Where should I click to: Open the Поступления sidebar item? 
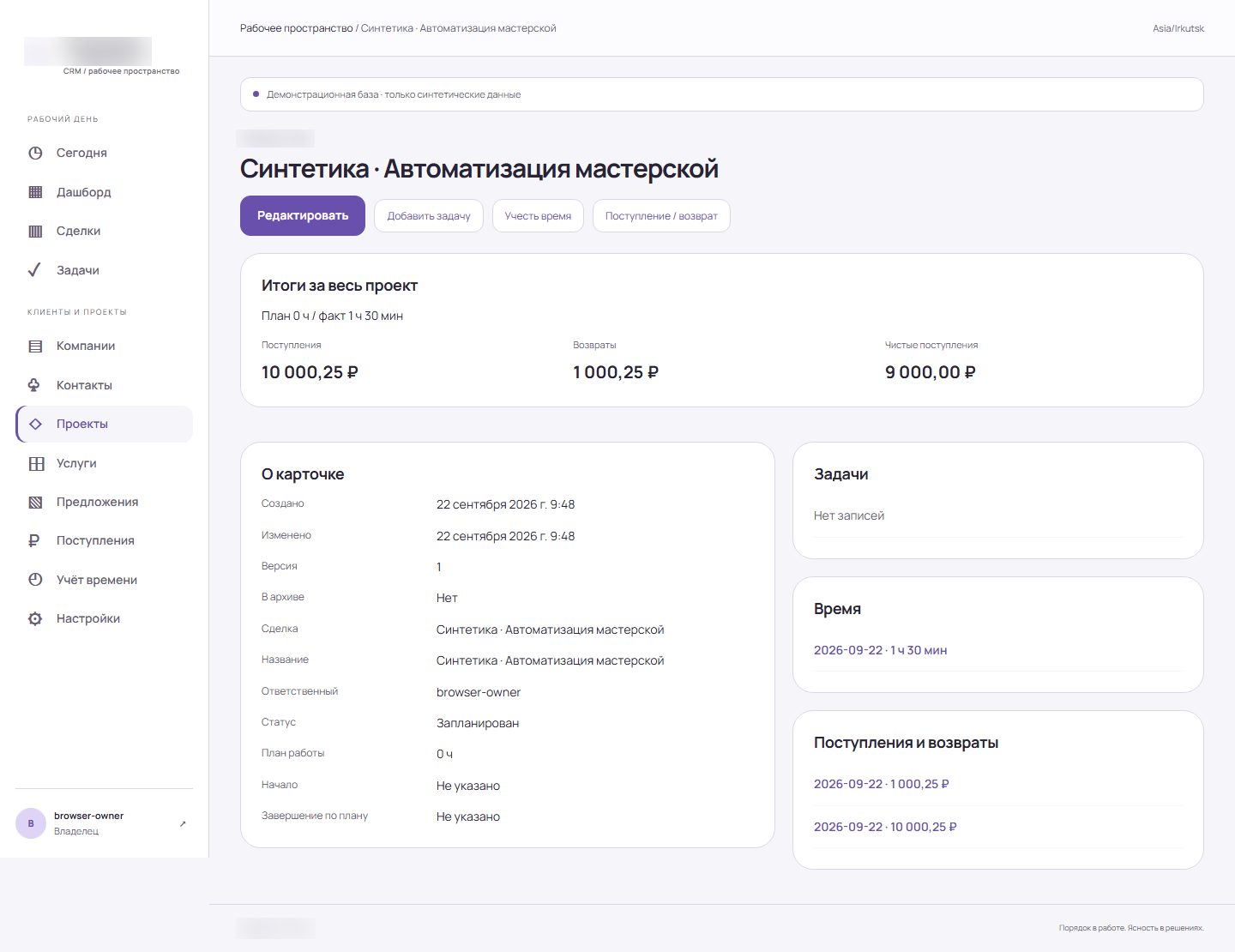104,540
